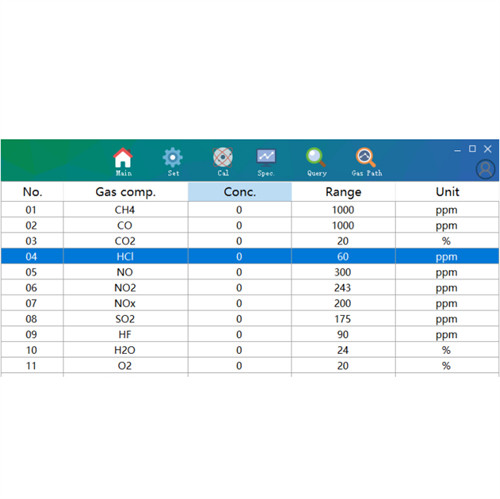Select the highlighted HCl row
The height and width of the screenshot is (499, 500).
tap(250, 256)
